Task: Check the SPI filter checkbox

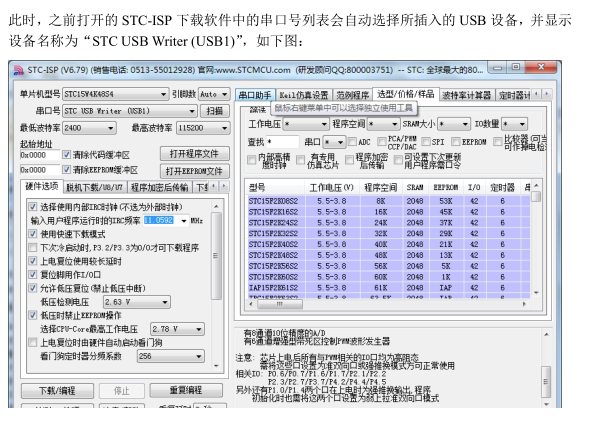Action: (x=426, y=142)
